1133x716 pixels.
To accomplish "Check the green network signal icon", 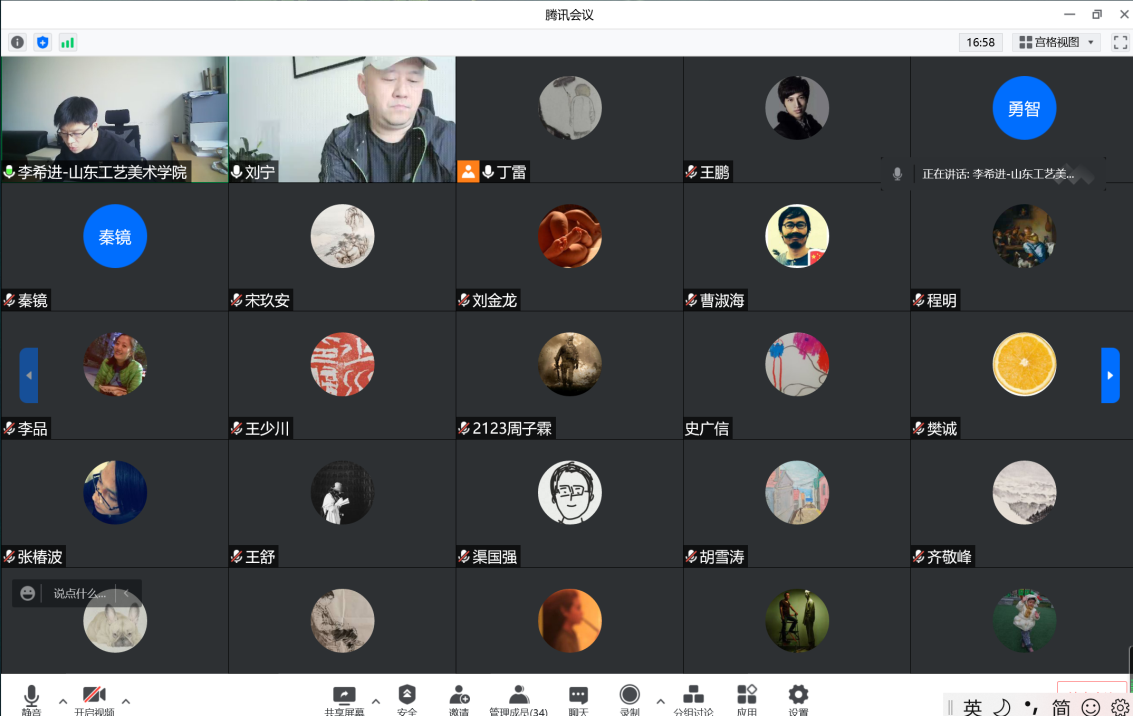I will [x=67, y=42].
